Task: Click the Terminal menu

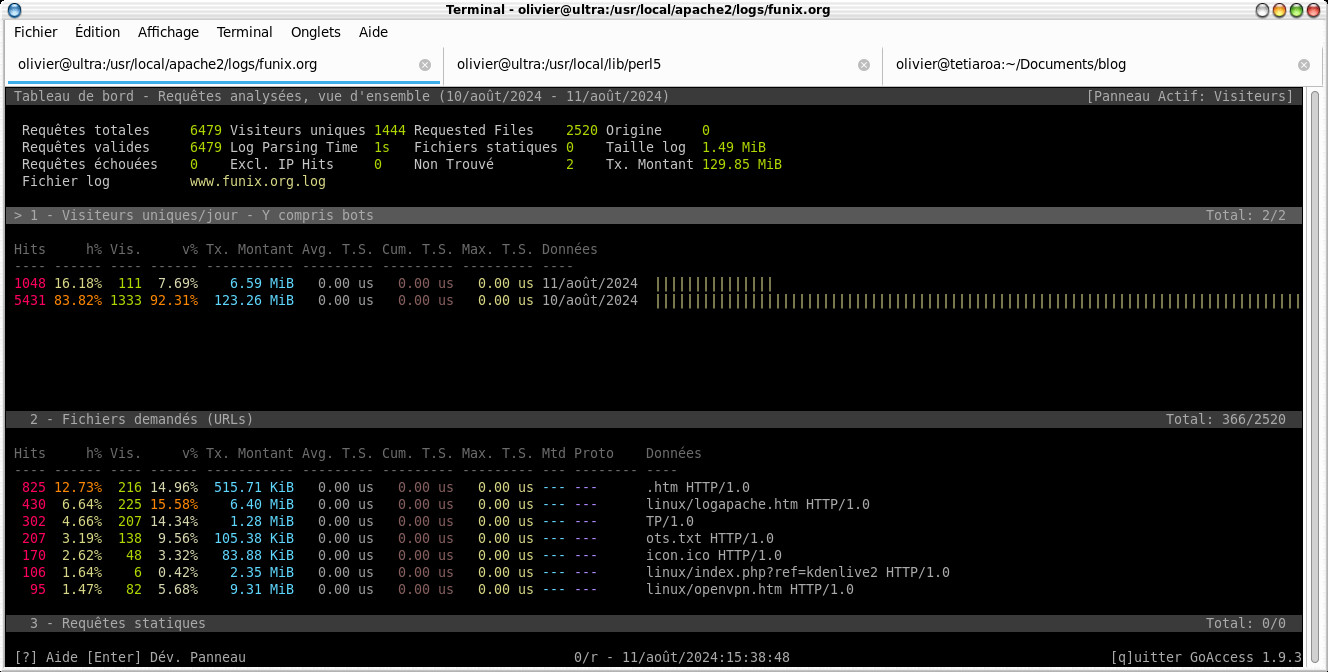Action: click(x=244, y=32)
